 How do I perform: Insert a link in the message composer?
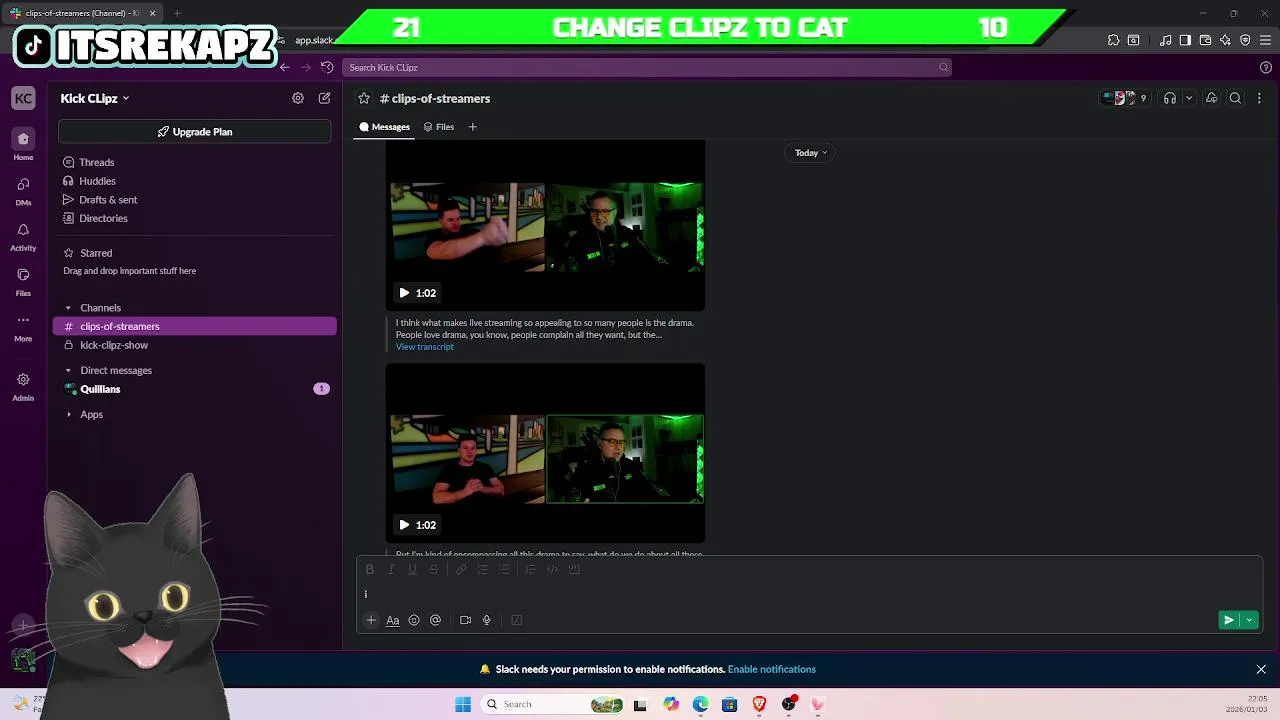point(461,569)
